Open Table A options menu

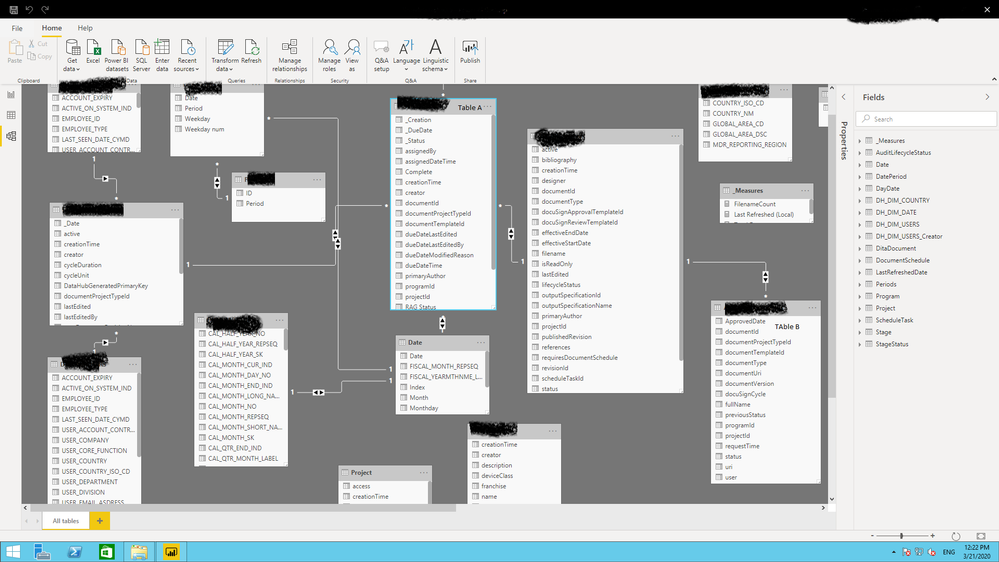click(x=487, y=107)
